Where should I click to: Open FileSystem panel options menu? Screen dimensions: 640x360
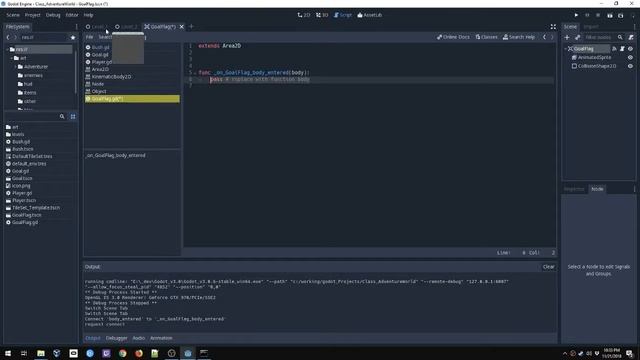coord(76,27)
